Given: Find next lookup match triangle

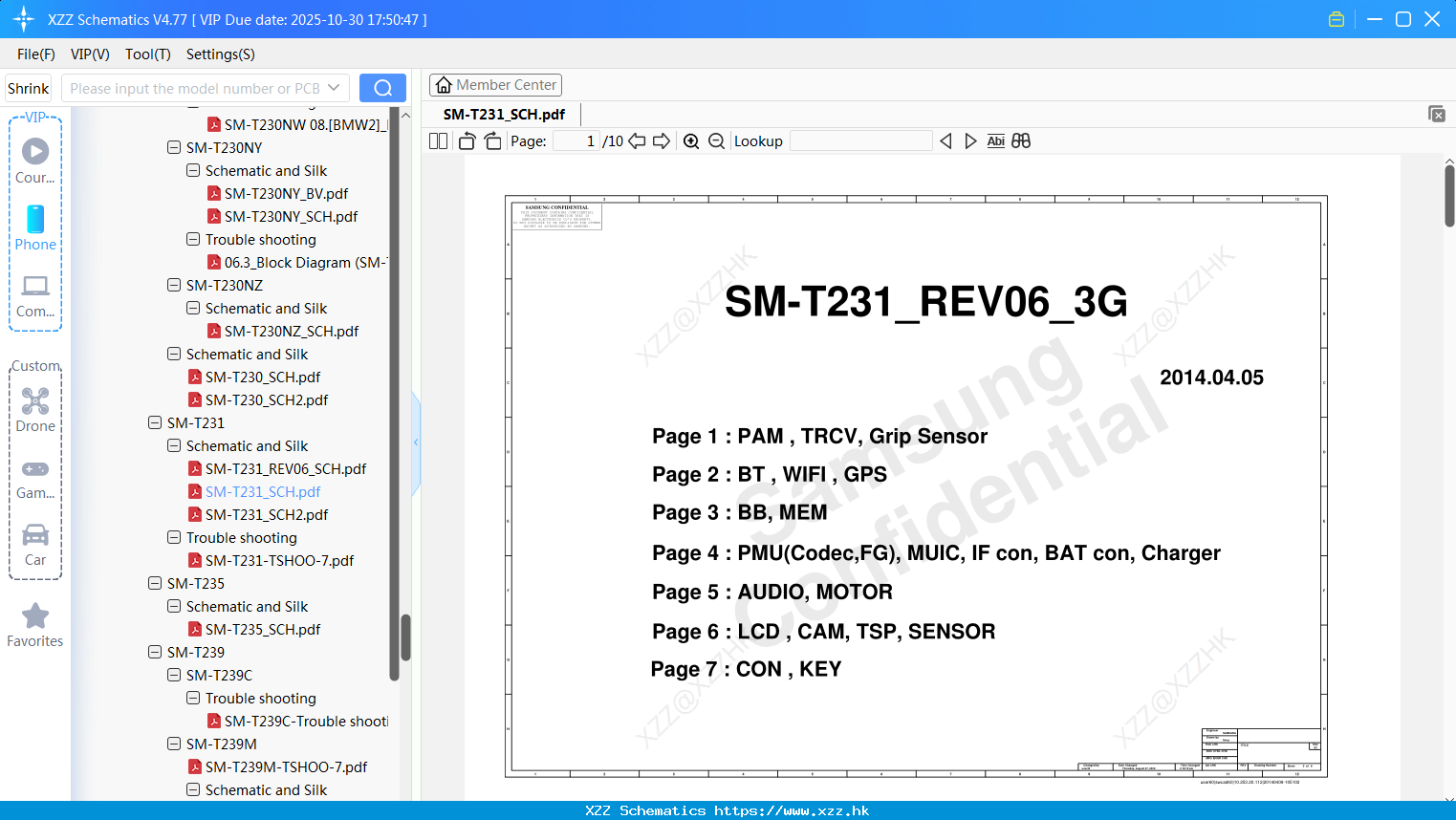Looking at the screenshot, I should [x=970, y=141].
